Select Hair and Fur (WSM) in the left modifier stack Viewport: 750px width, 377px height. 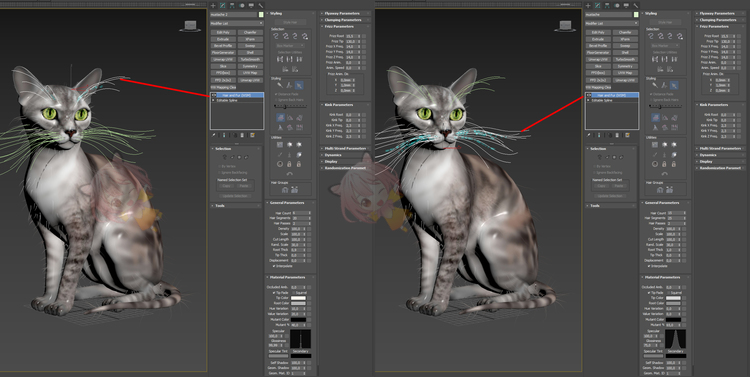click(237, 95)
